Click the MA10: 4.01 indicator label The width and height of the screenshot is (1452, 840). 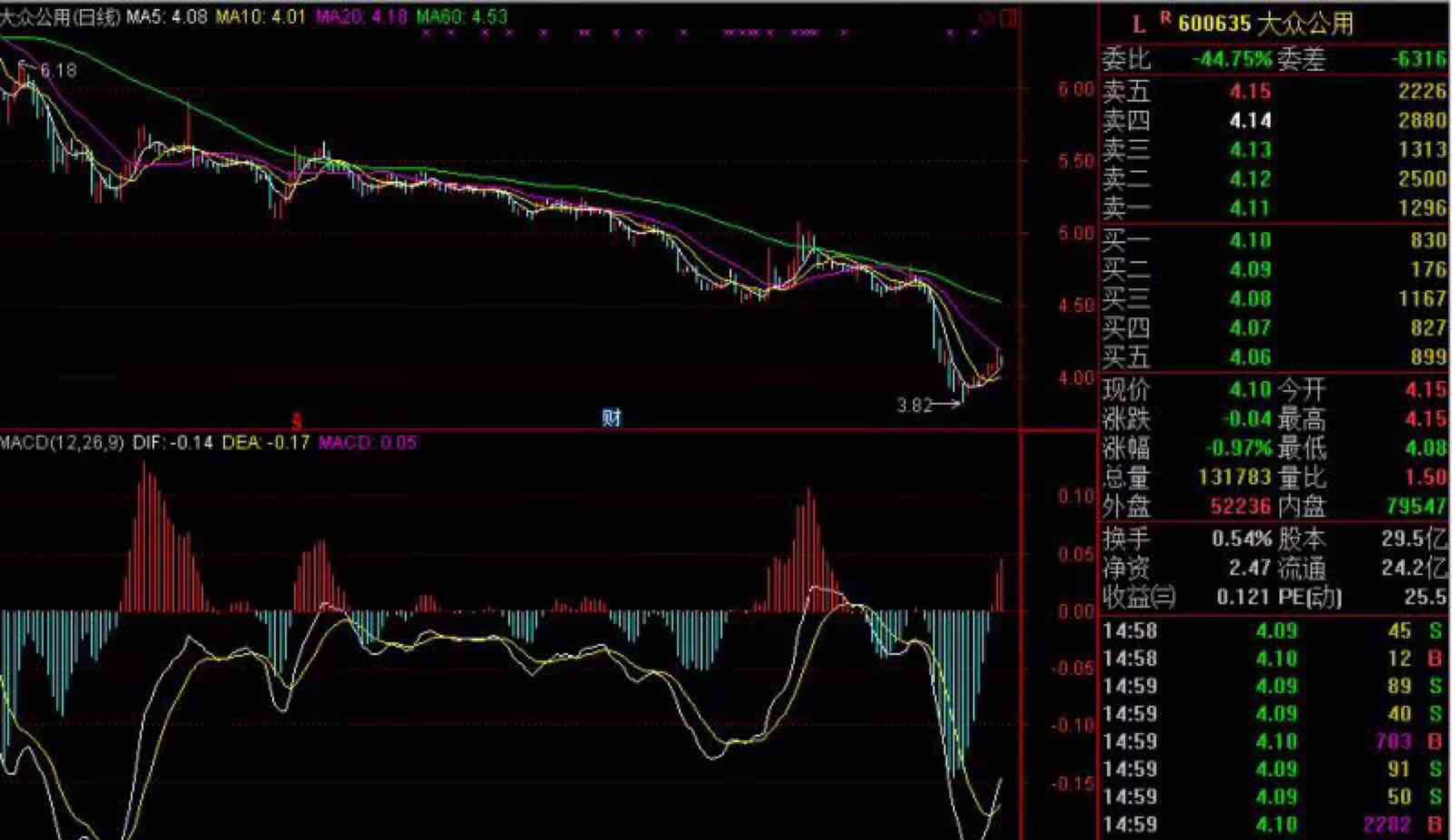point(260,17)
